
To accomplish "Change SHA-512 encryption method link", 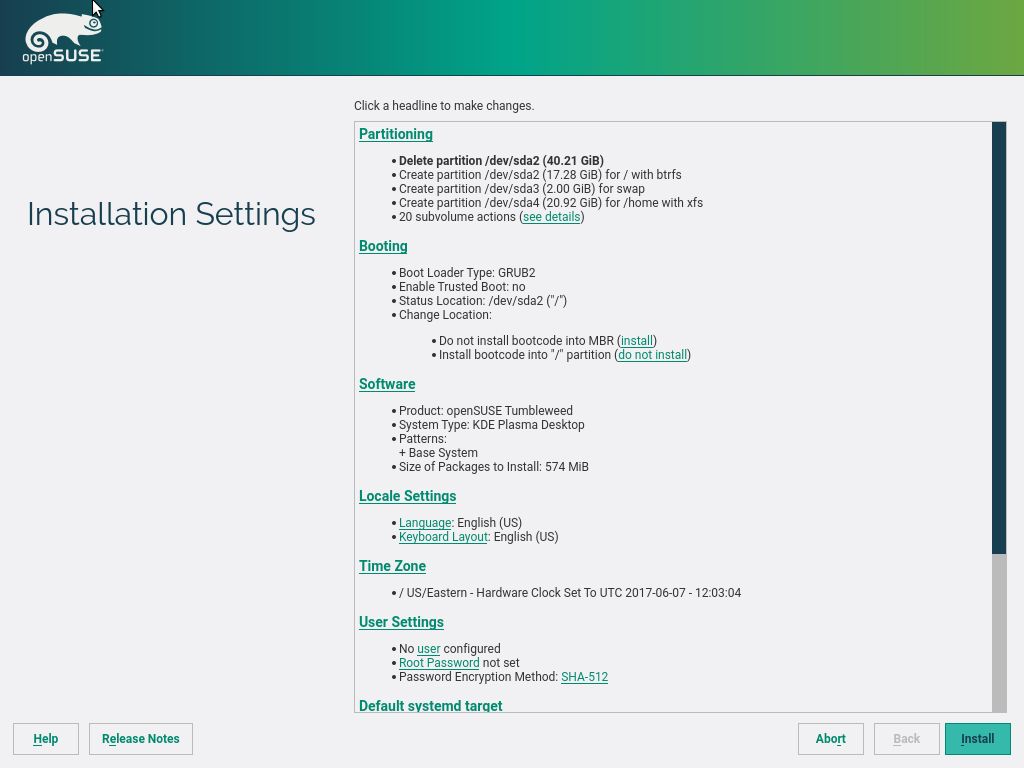I will pyautogui.click(x=584, y=677).
